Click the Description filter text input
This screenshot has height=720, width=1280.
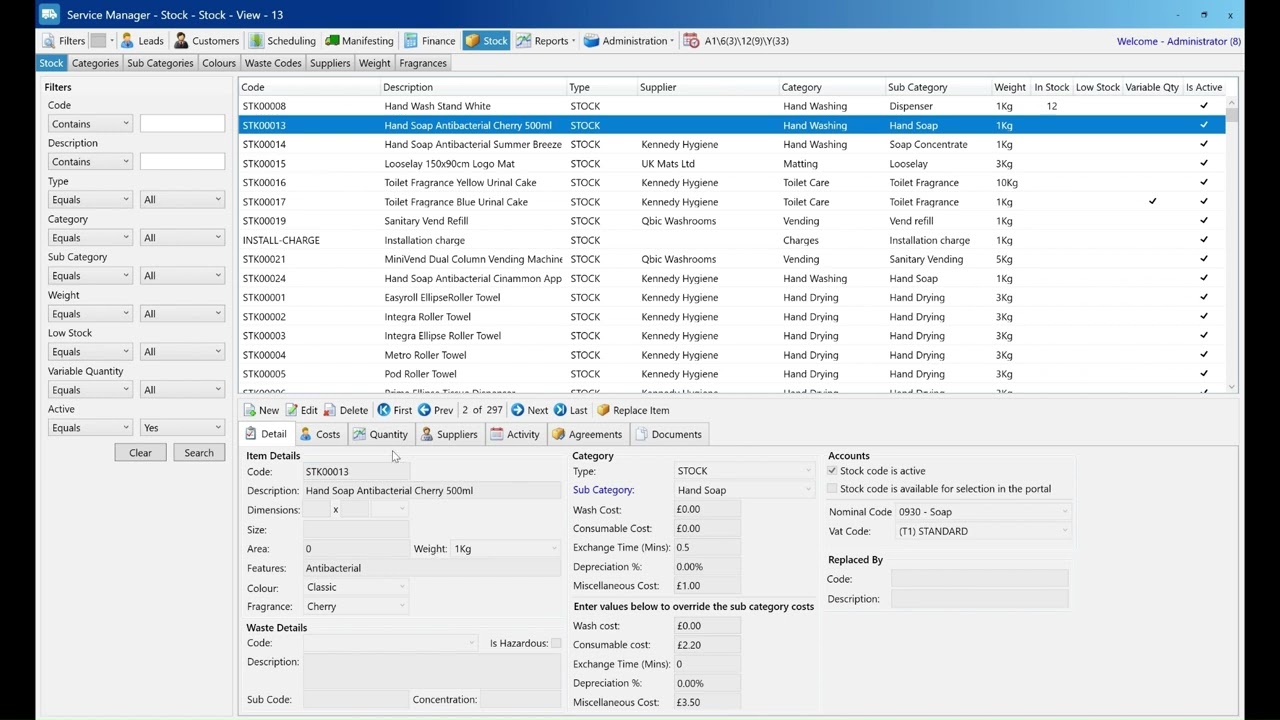tap(182, 162)
